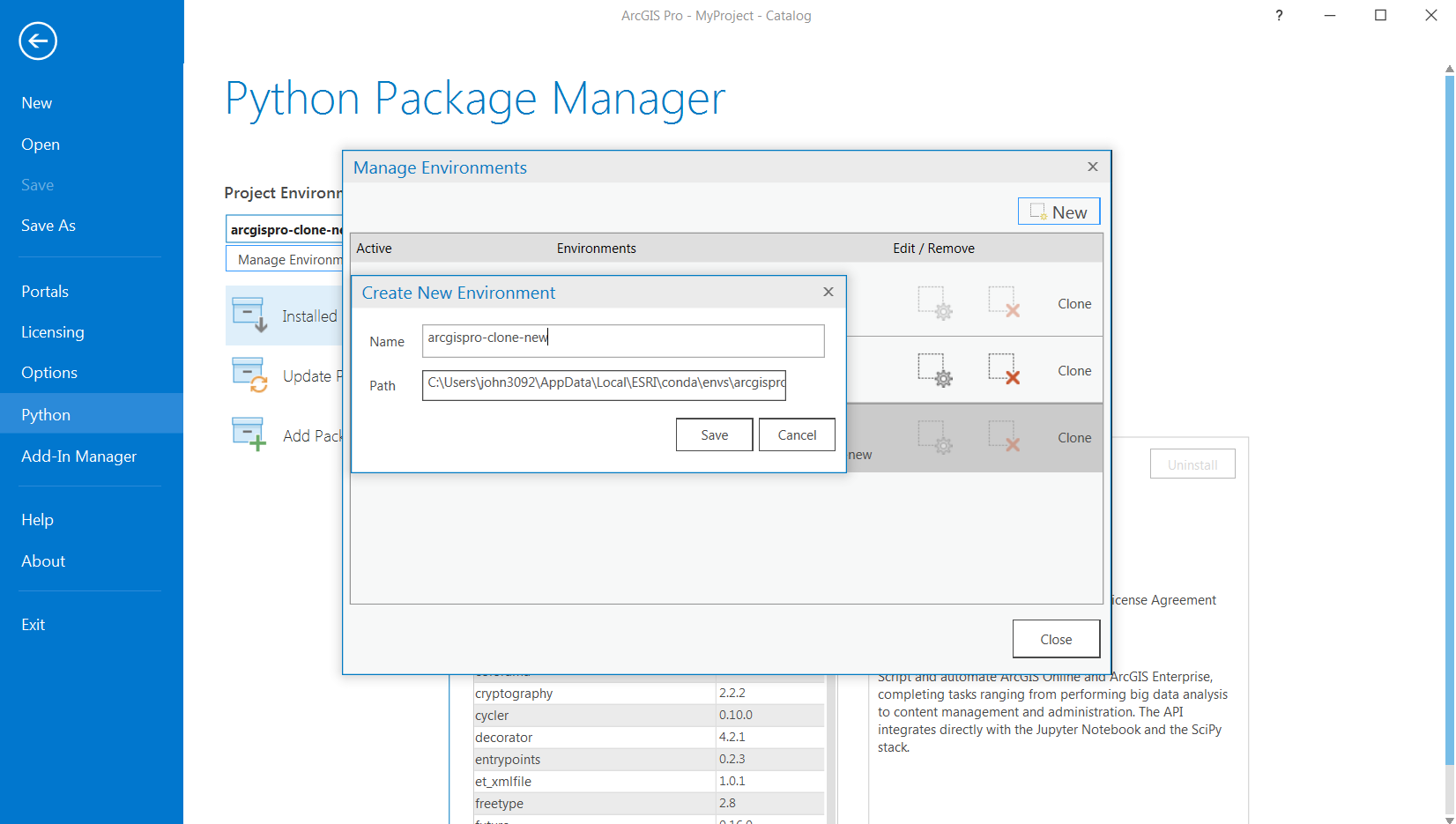Screen dimensions: 1456x824
Task: Click the help question mark icon
Action: point(1279,15)
